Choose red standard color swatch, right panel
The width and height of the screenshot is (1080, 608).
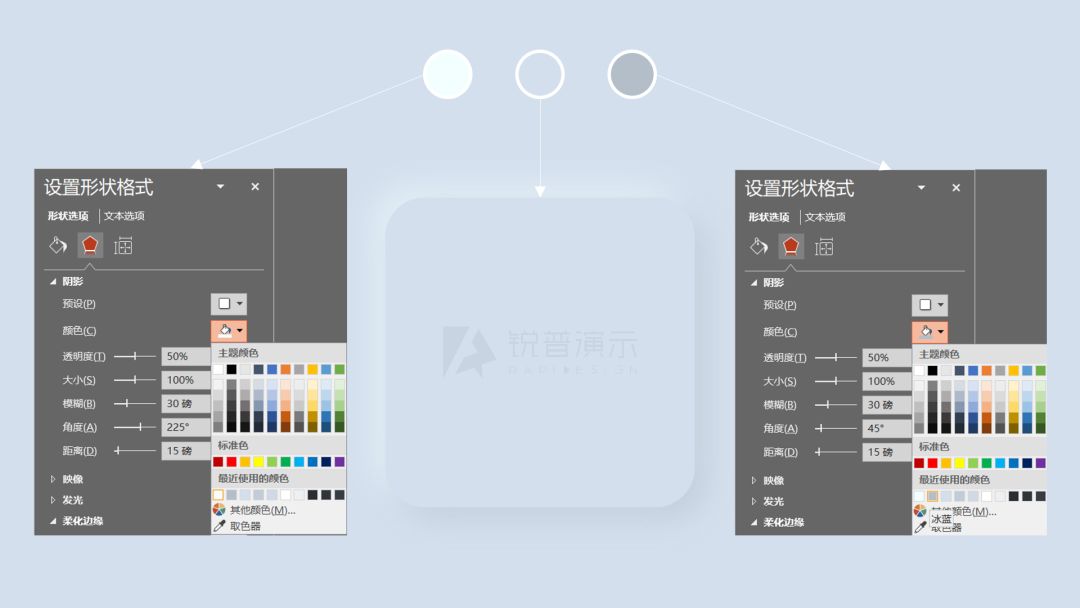point(933,463)
